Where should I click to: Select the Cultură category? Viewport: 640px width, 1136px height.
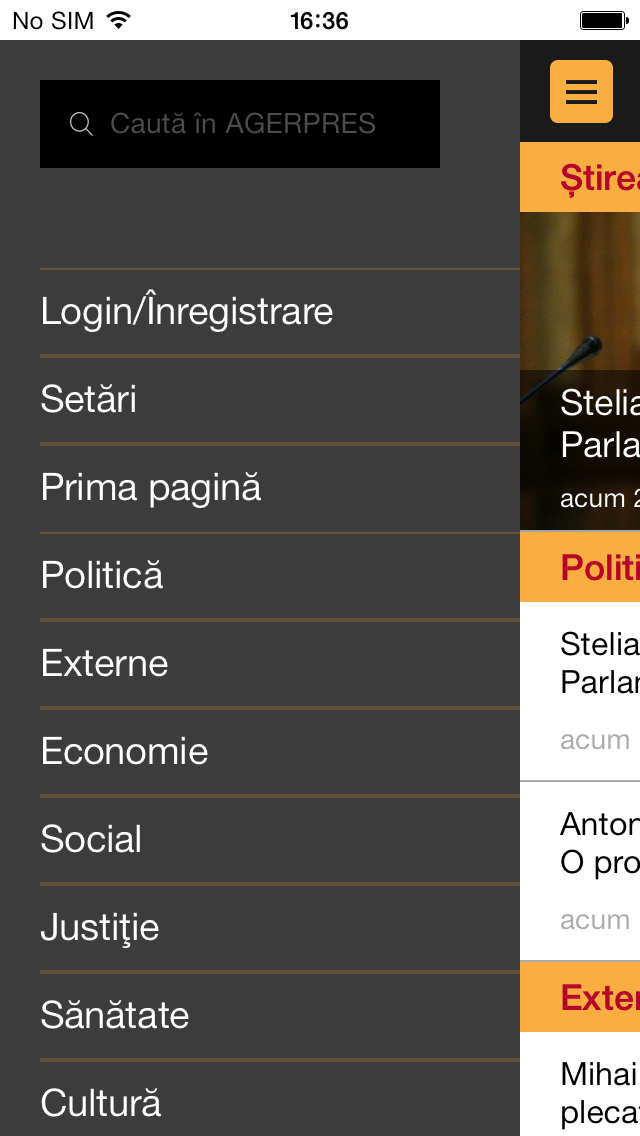click(x=280, y=1099)
